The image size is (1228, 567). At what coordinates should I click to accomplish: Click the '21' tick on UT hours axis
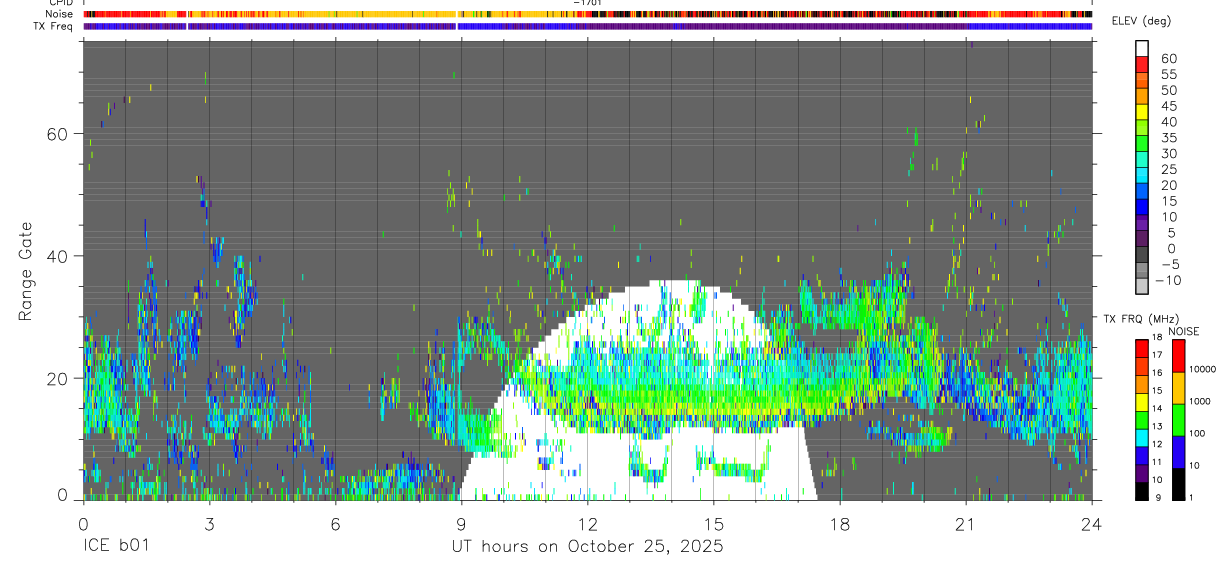pos(965,523)
